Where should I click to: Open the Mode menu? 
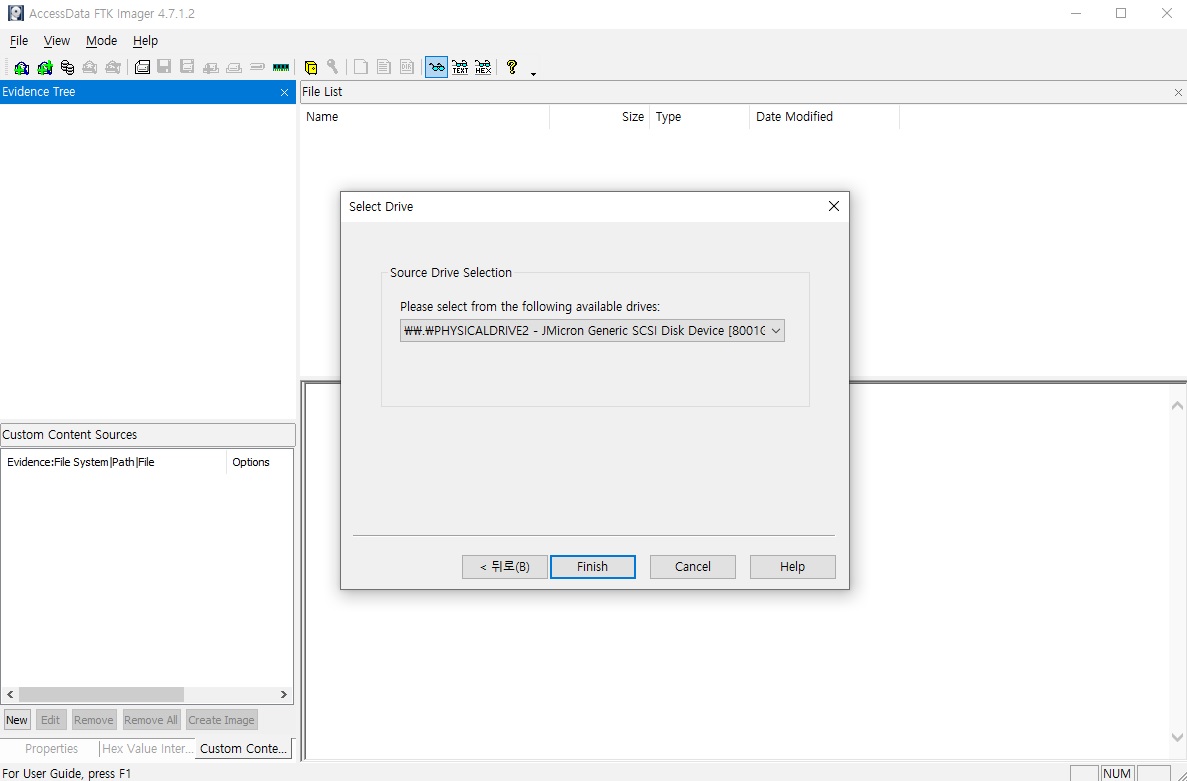[x=101, y=41]
